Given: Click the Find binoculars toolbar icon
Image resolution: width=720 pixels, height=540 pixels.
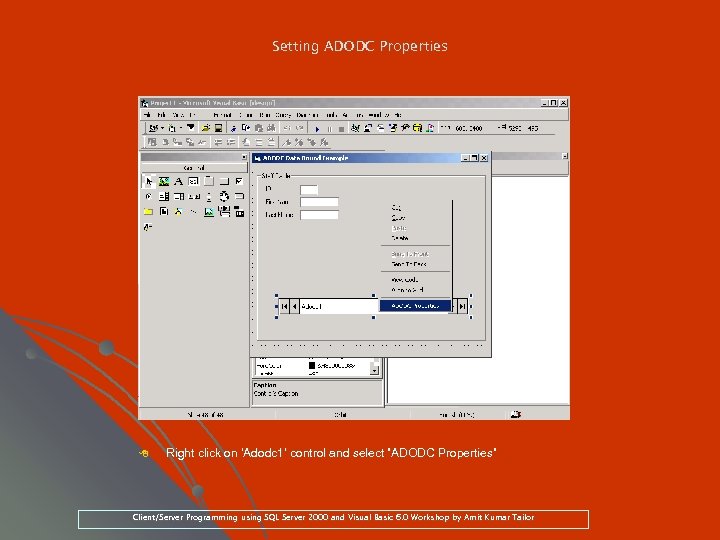Looking at the screenshot, I should pos(271,128).
